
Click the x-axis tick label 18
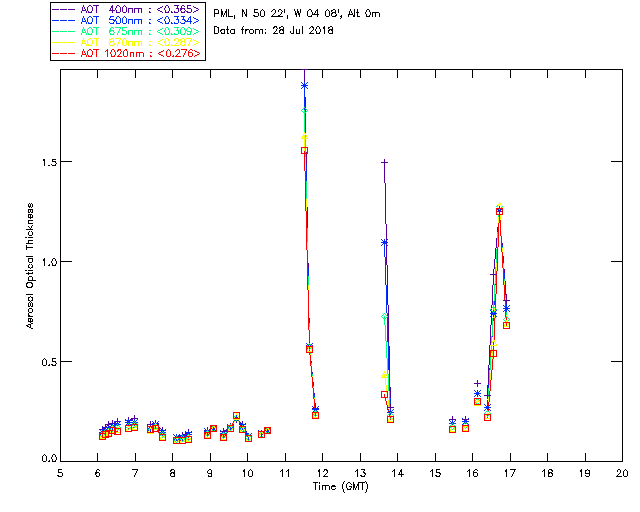547,473
